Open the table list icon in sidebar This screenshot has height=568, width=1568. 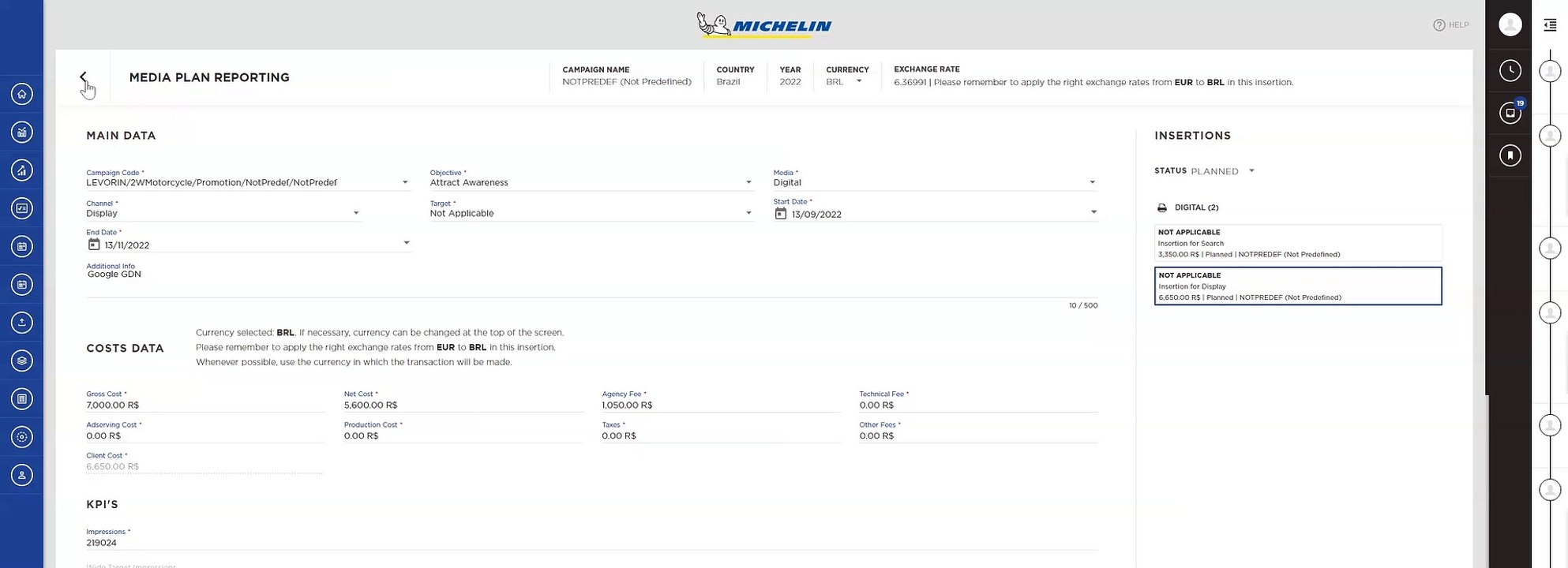click(22, 399)
